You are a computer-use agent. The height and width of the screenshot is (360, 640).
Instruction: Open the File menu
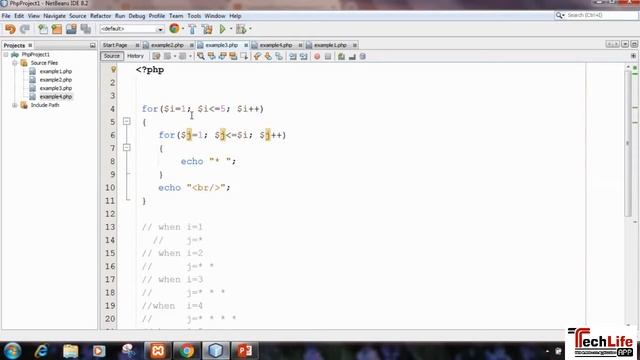pos(6,16)
